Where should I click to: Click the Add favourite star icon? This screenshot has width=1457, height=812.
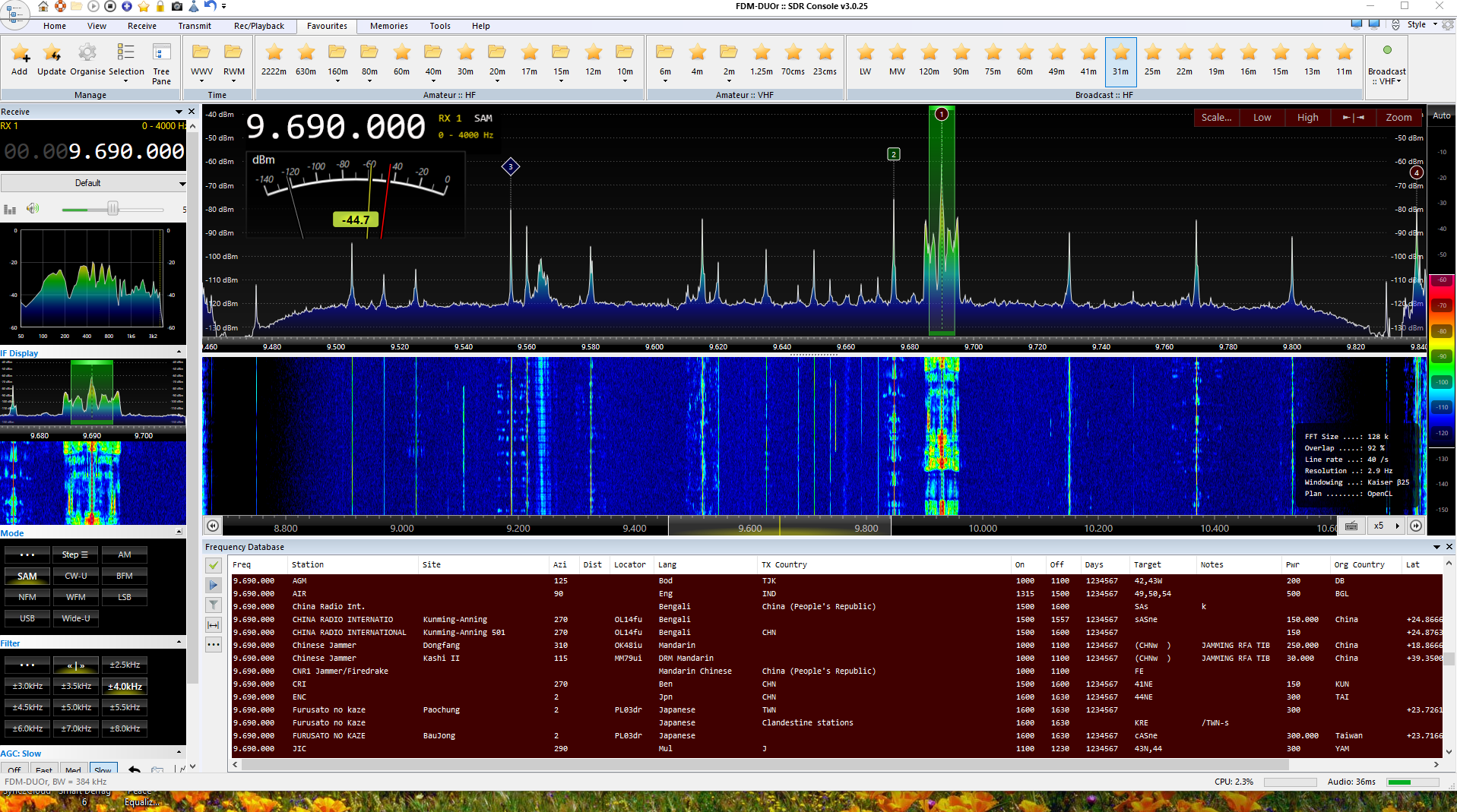pos(20,53)
